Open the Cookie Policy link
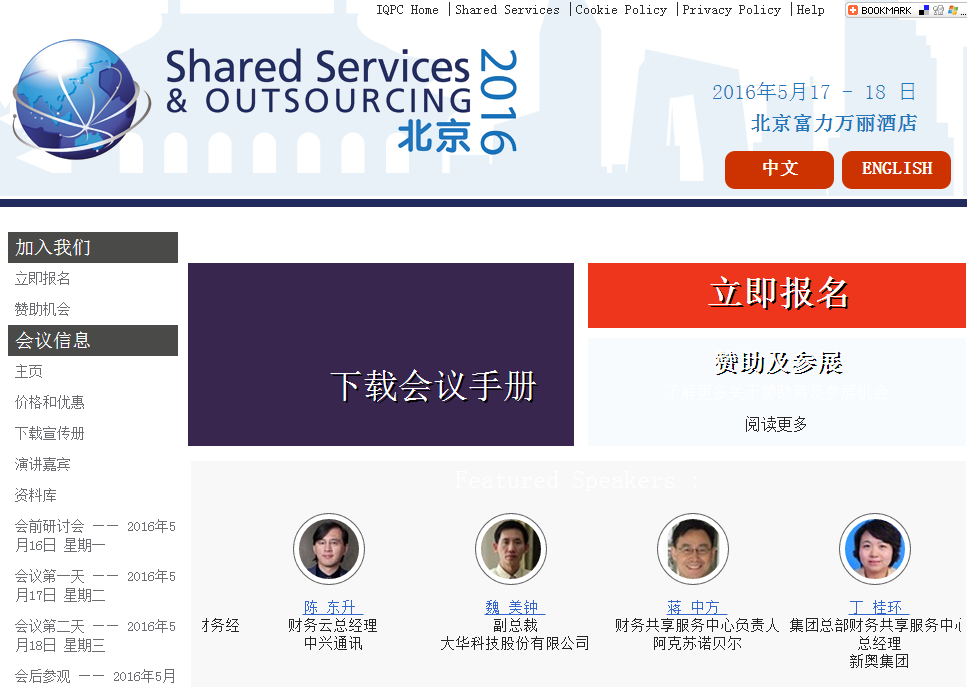This screenshot has width=967, height=687. pyautogui.click(x=621, y=10)
